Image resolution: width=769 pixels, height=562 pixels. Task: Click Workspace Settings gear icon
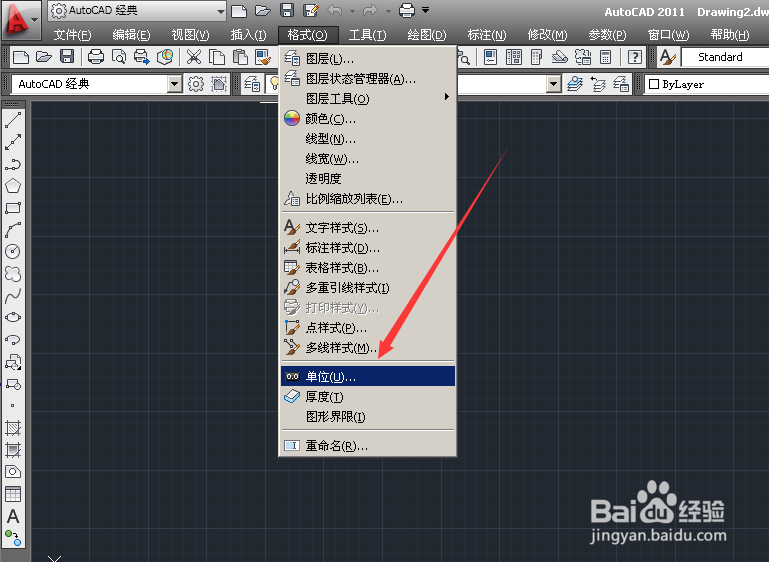196,84
